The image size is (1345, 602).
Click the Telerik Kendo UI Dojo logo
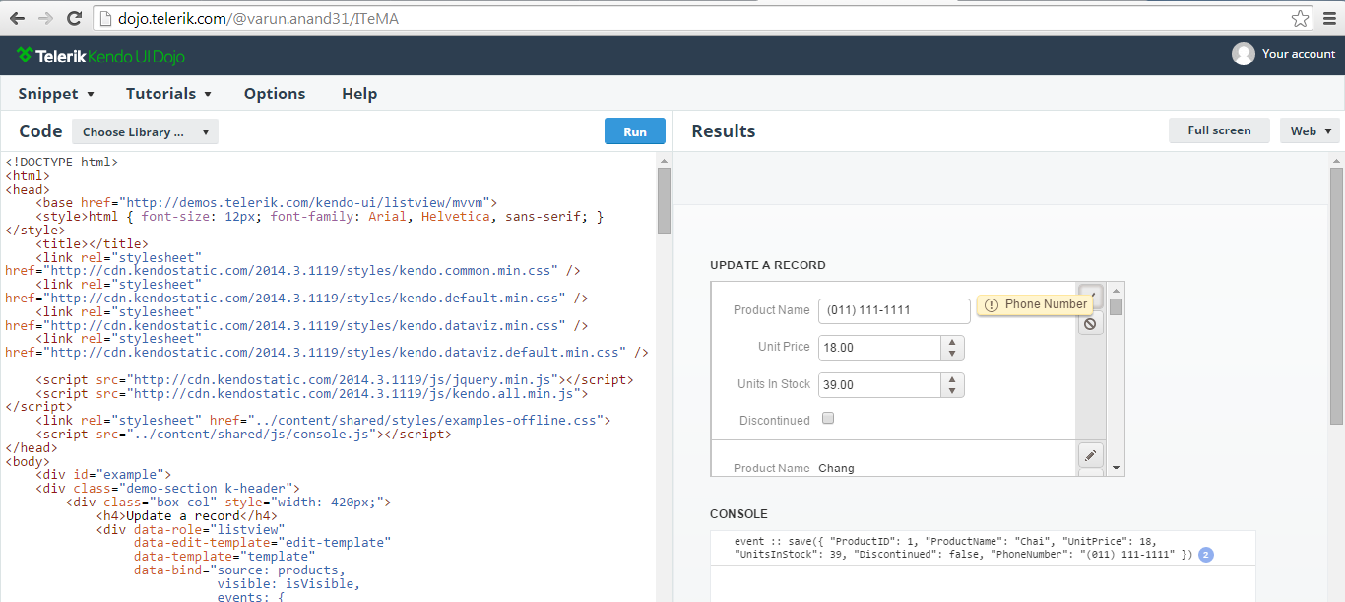pos(100,56)
